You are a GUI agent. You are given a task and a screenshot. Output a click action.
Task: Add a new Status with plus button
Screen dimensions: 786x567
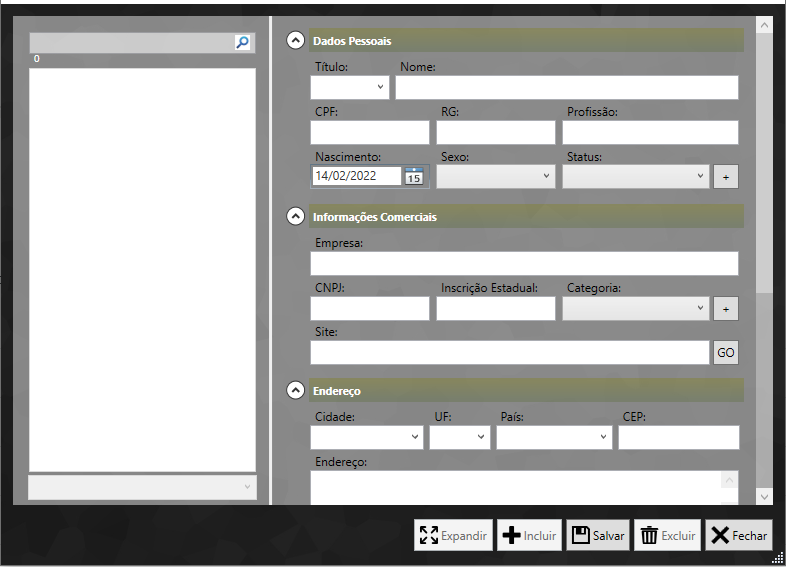[726, 177]
